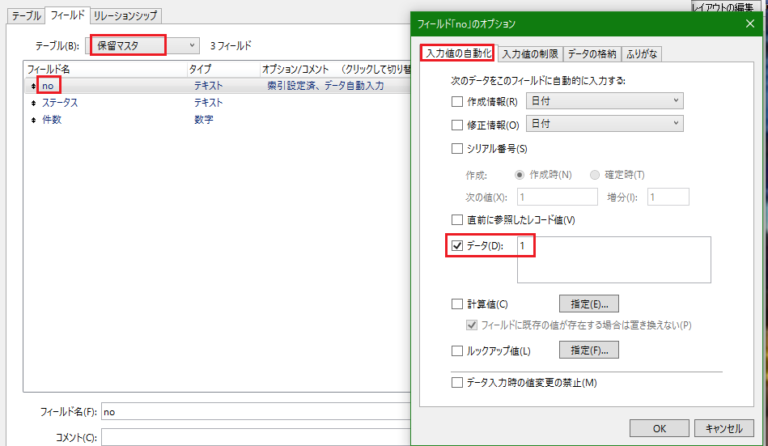
Task: Check the シリアル番号 option
Action: click(x=457, y=148)
